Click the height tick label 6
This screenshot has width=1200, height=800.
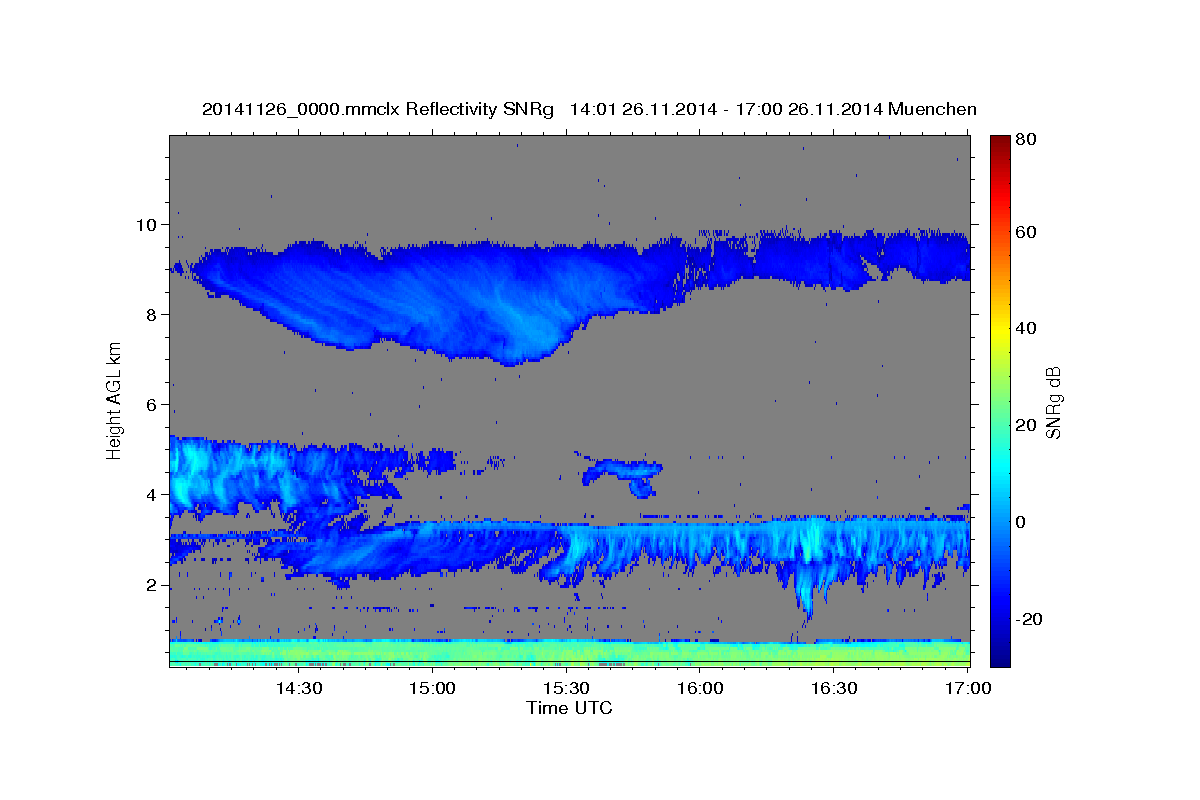pos(152,405)
